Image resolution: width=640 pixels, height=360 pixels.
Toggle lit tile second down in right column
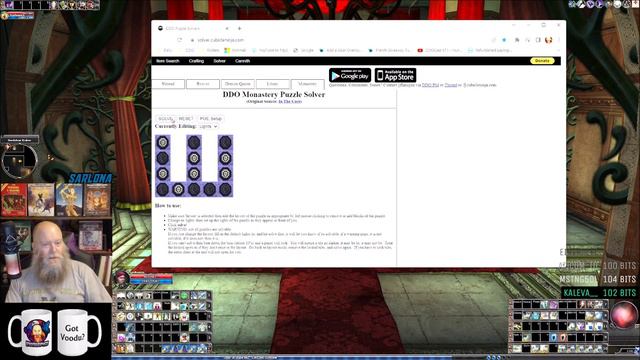(x=225, y=158)
